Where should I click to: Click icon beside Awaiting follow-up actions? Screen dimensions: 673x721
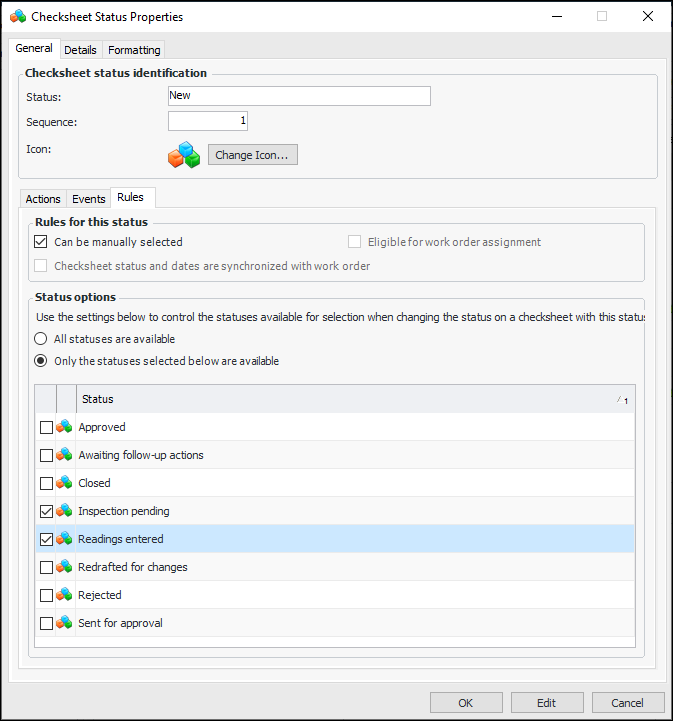click(x=64, y=455)
